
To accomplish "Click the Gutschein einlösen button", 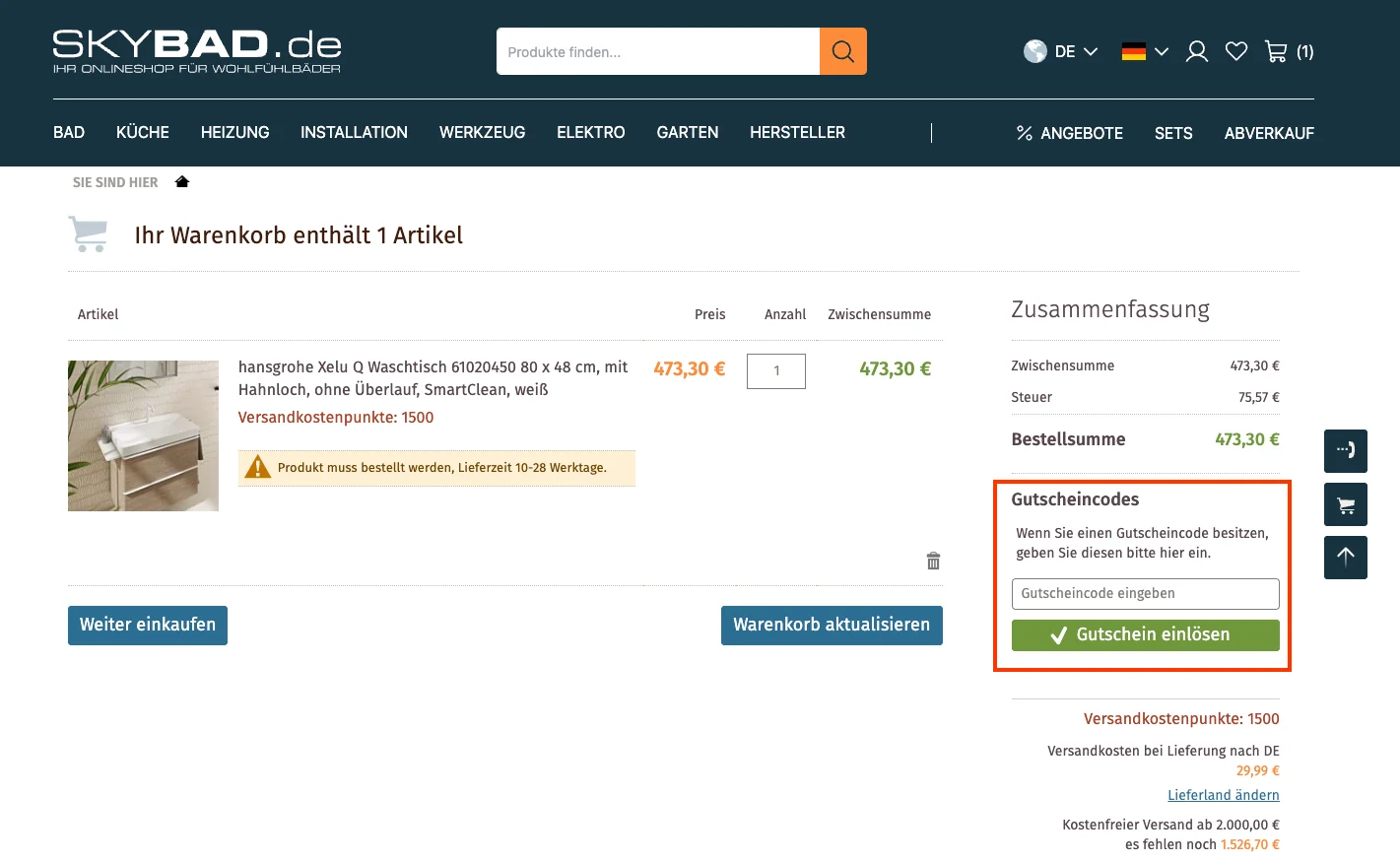I will pyautogui.click(x=1145, y=635).
